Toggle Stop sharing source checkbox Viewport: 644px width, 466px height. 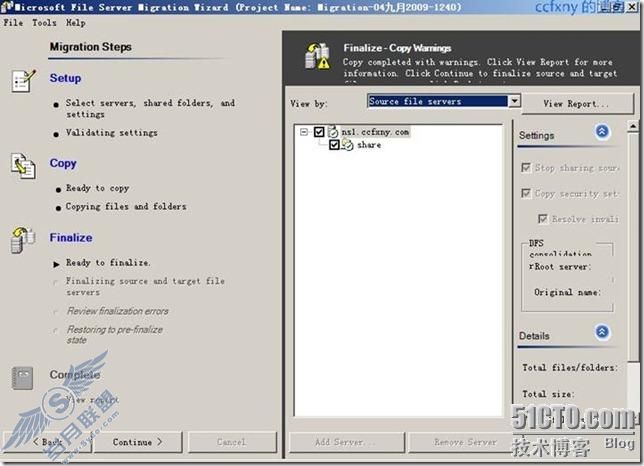tap(526, 168)
